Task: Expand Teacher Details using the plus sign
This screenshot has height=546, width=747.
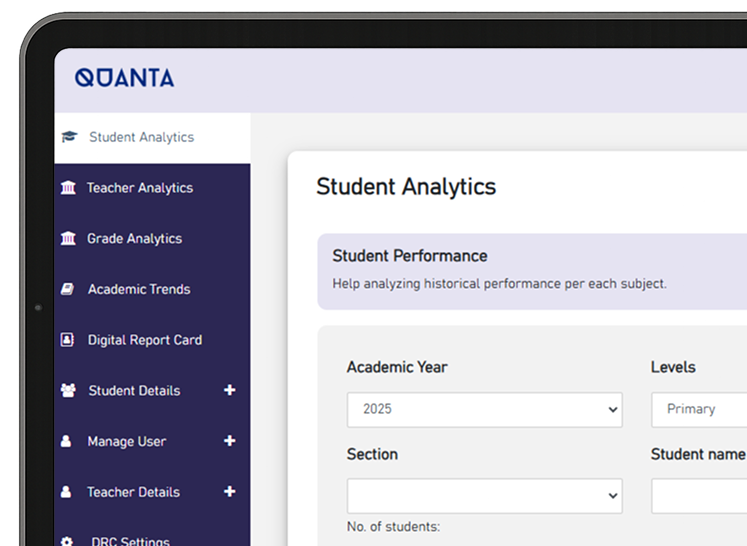Action: click(x=230, y=491)
